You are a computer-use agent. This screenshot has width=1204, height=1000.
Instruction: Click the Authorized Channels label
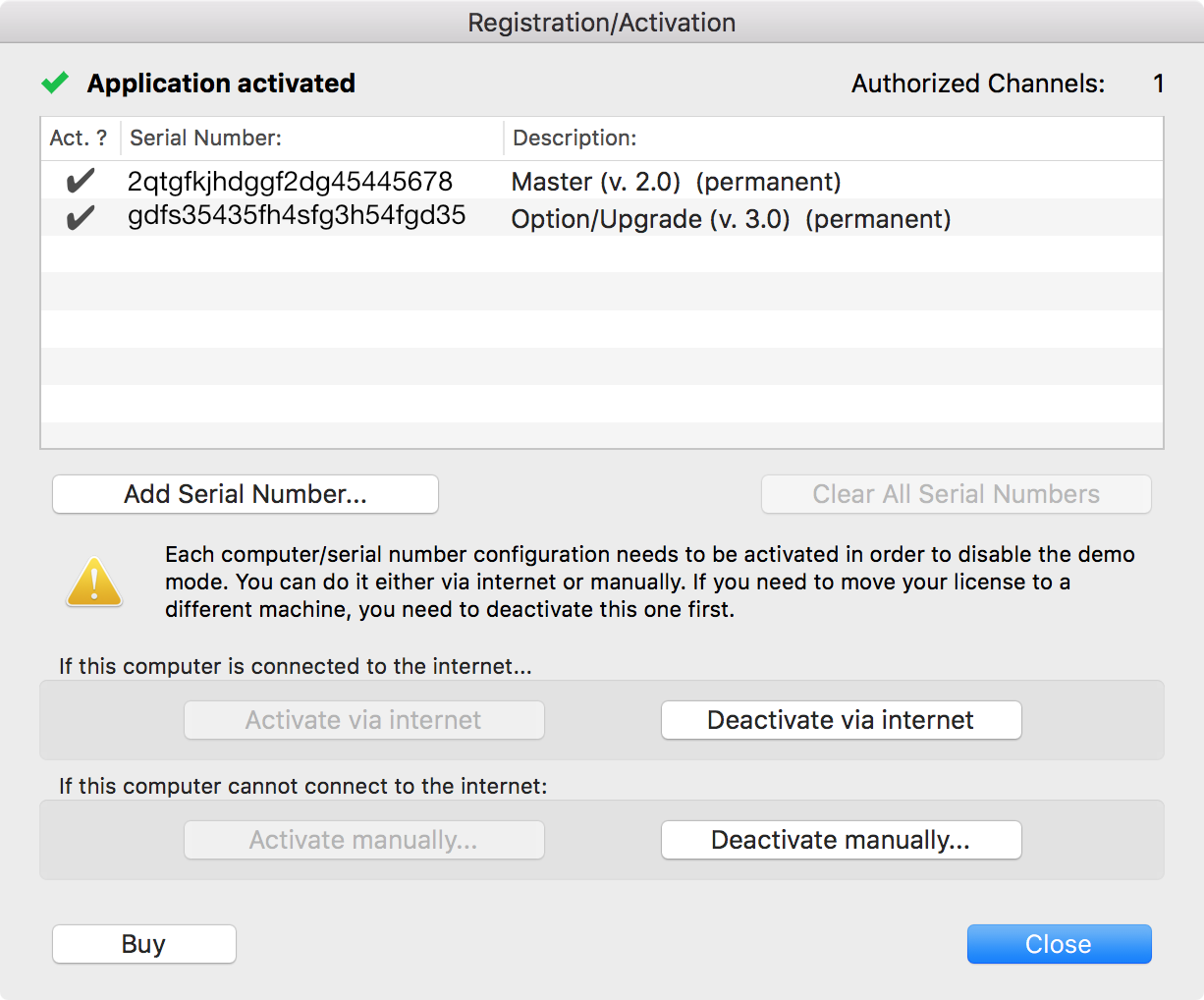pyautogui.click(x=978, y=83)
